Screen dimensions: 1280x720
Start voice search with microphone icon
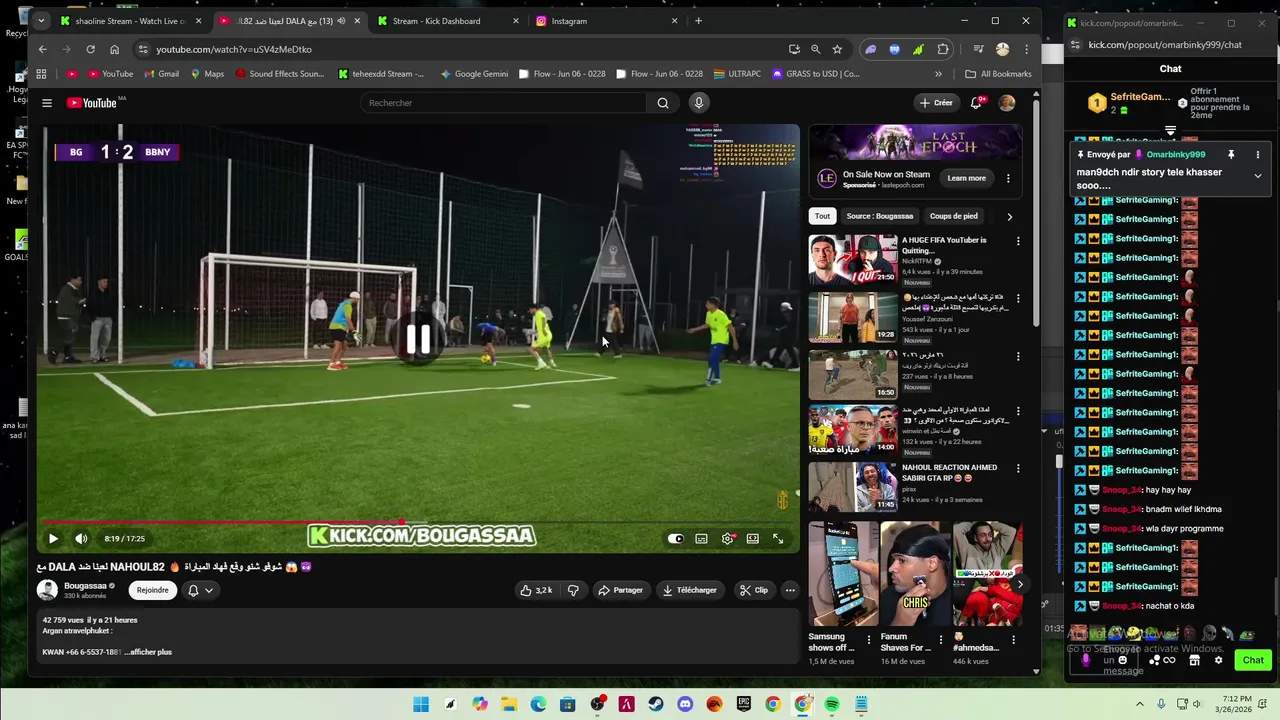(699, 103)
